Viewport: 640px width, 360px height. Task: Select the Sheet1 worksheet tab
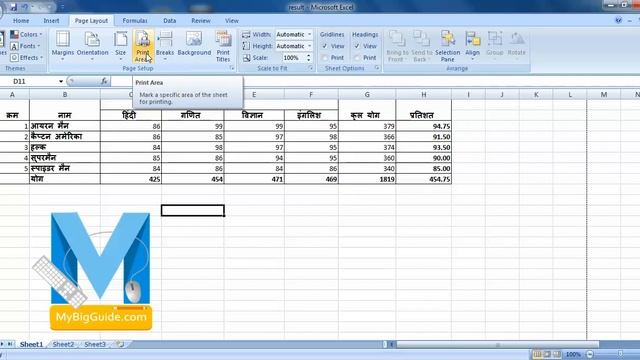coord(31,344)
